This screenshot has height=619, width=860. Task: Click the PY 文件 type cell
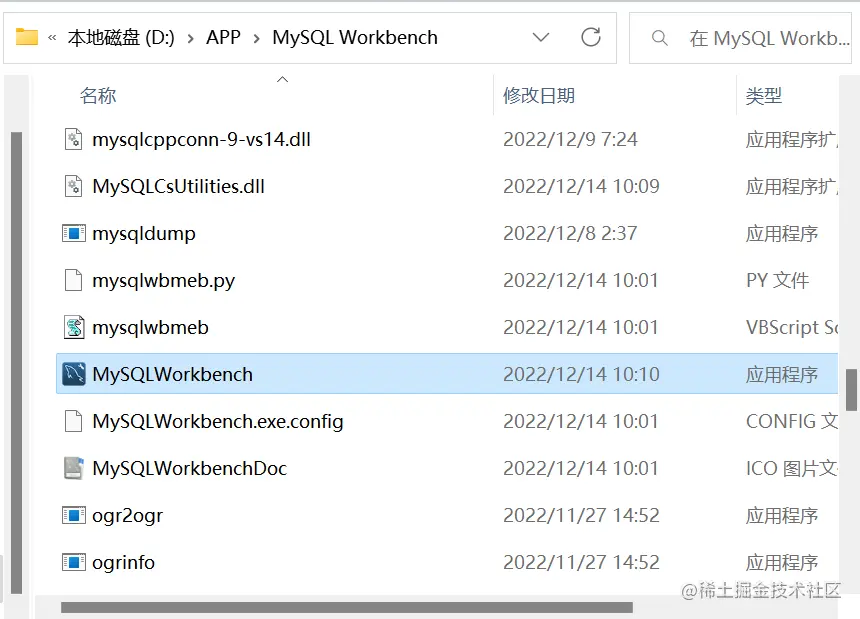click(777, 281)
